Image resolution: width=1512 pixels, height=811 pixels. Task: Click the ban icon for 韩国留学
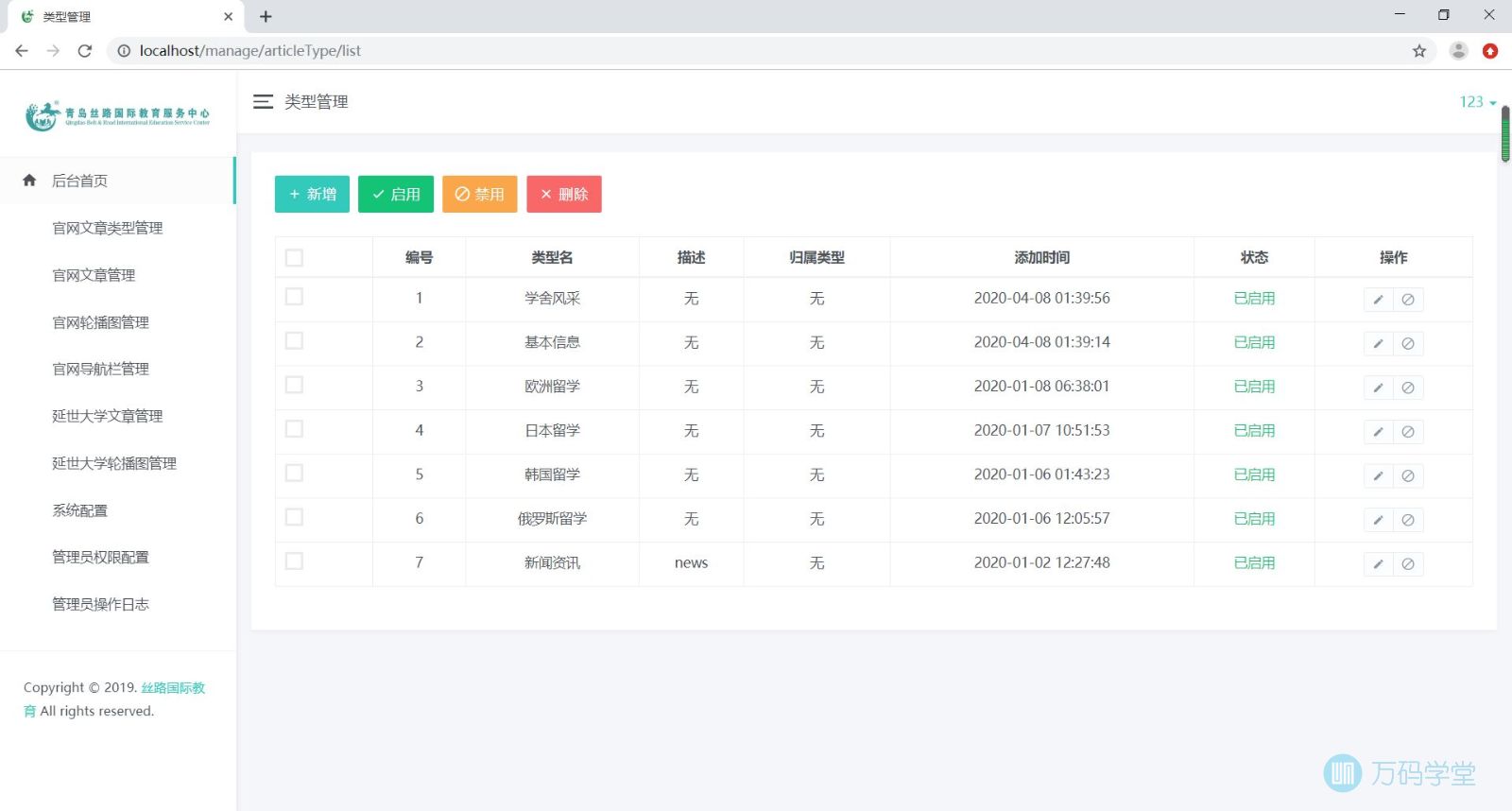click(x=1408, y=475)
